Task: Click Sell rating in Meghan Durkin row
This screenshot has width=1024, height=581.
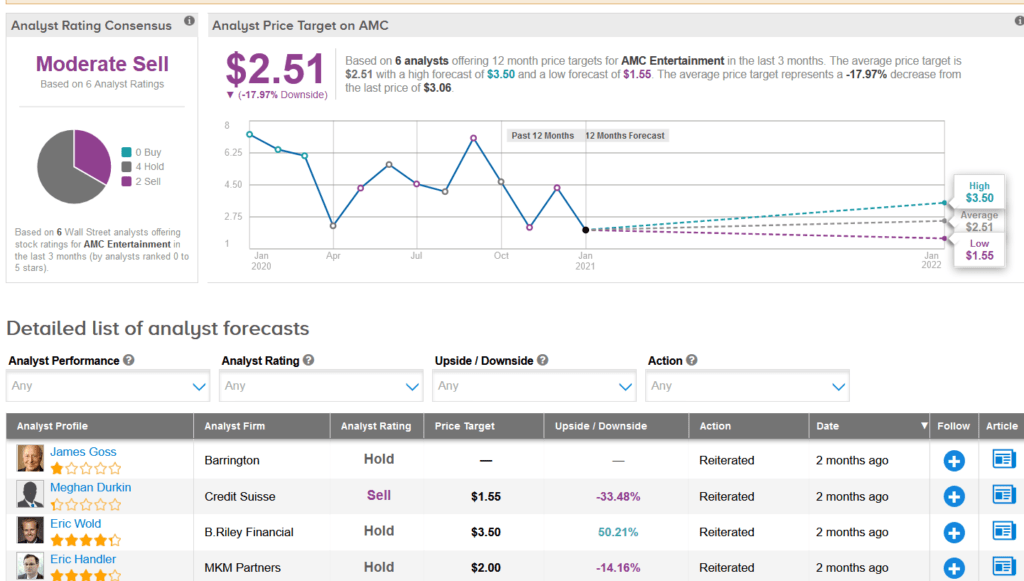Action: pos(379,495)
